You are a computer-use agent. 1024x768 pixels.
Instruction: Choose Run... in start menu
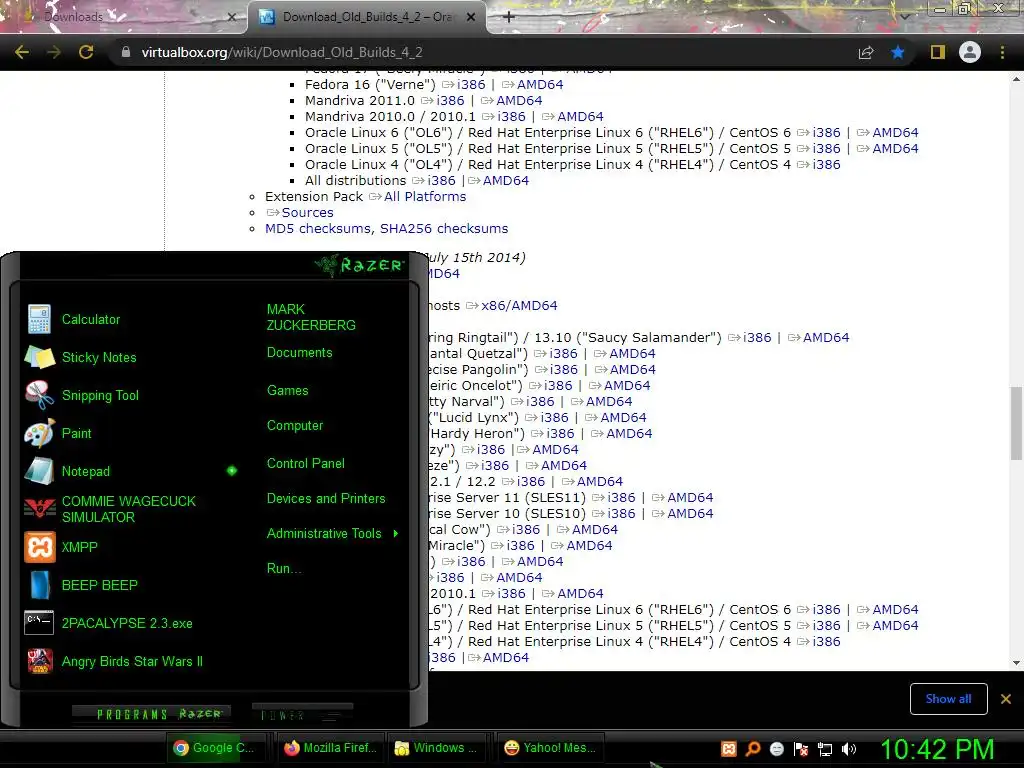pos(284,568)
